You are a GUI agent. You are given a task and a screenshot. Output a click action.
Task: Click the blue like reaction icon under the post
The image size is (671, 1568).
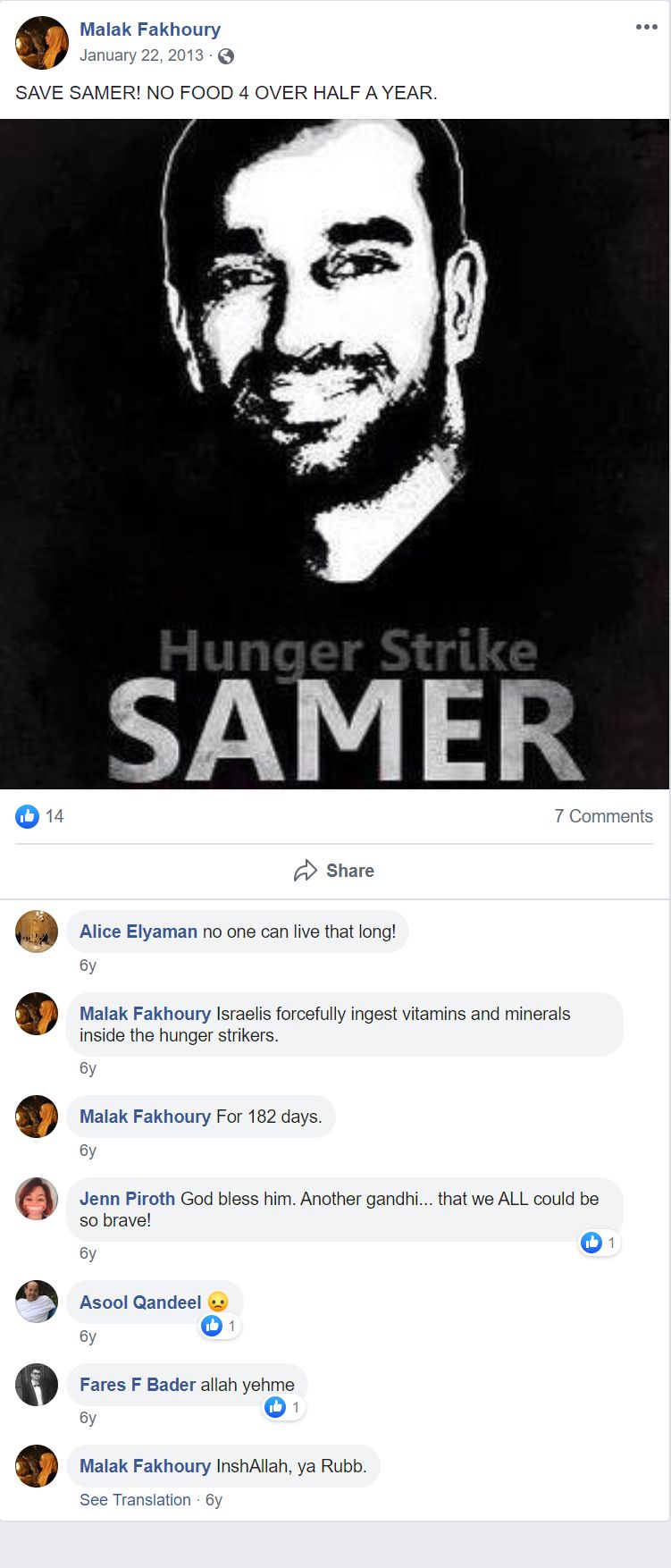click(x=28, y=815)
